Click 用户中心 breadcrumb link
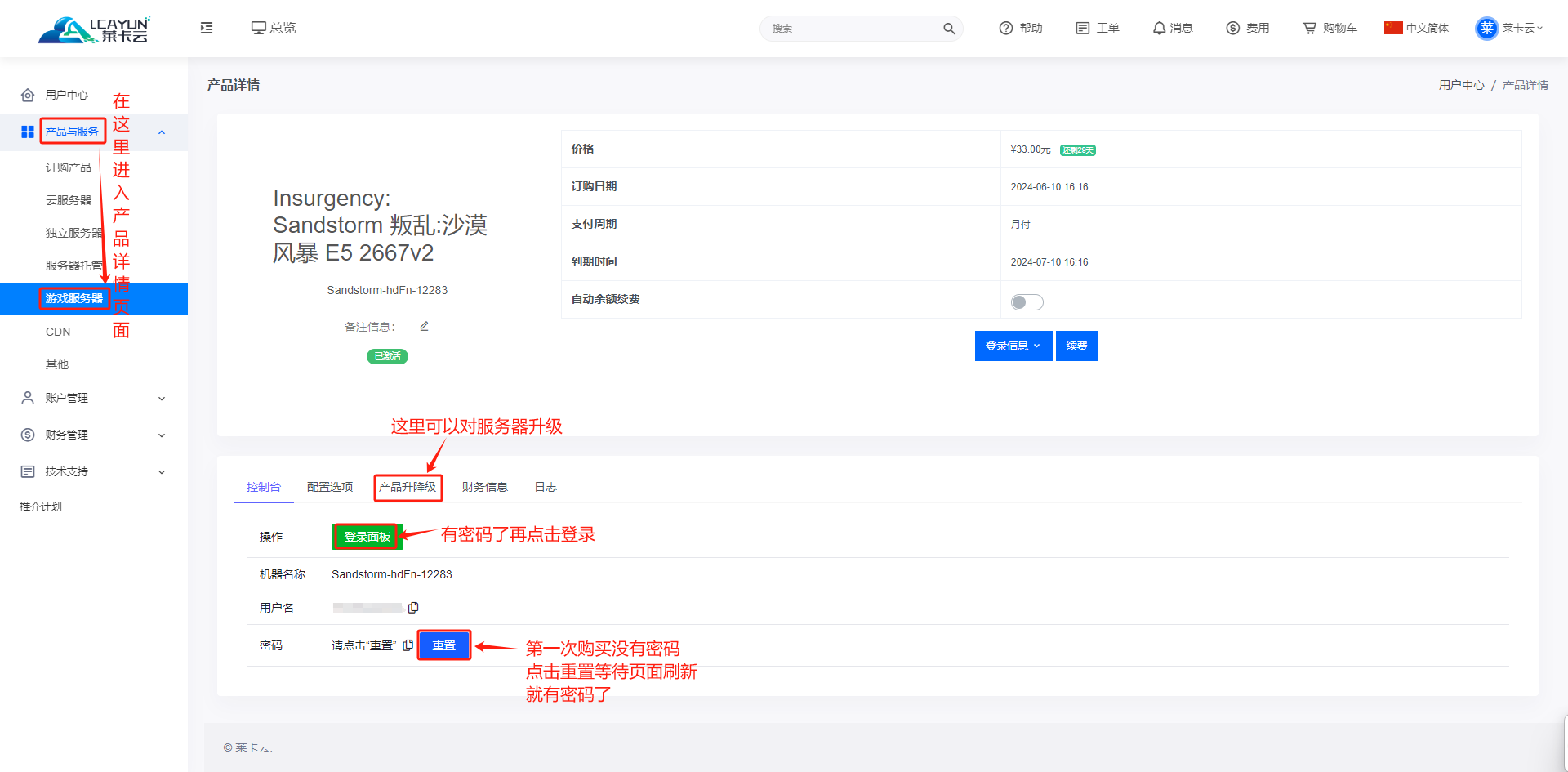The image size is (1568, 772). [1461, 85]
